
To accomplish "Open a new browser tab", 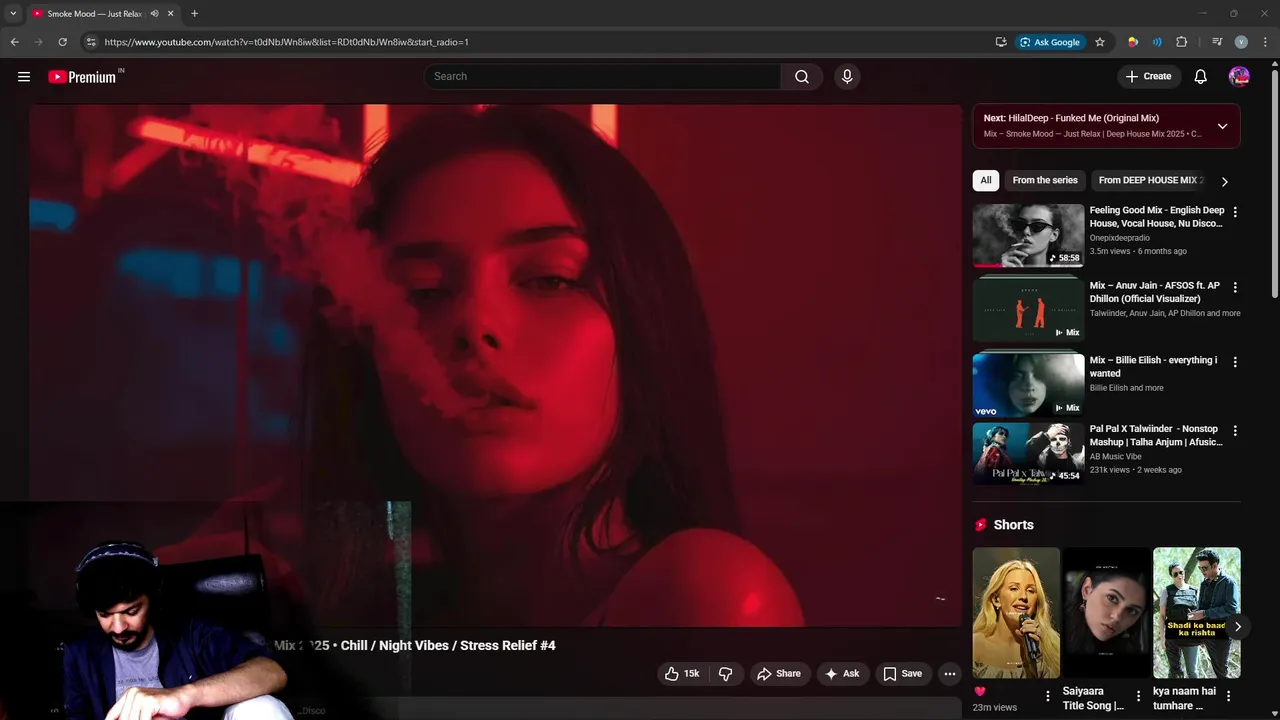I will (x=194, y=14).
